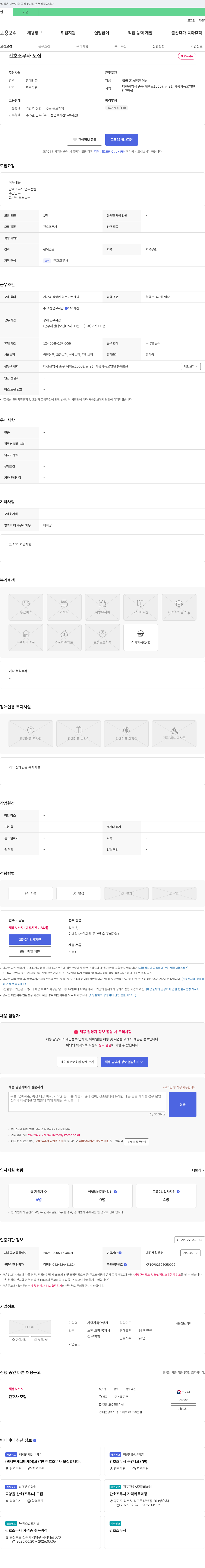Open the 채용정보 main menu
The image size is (205, 1568).
[x=35, y=33]
